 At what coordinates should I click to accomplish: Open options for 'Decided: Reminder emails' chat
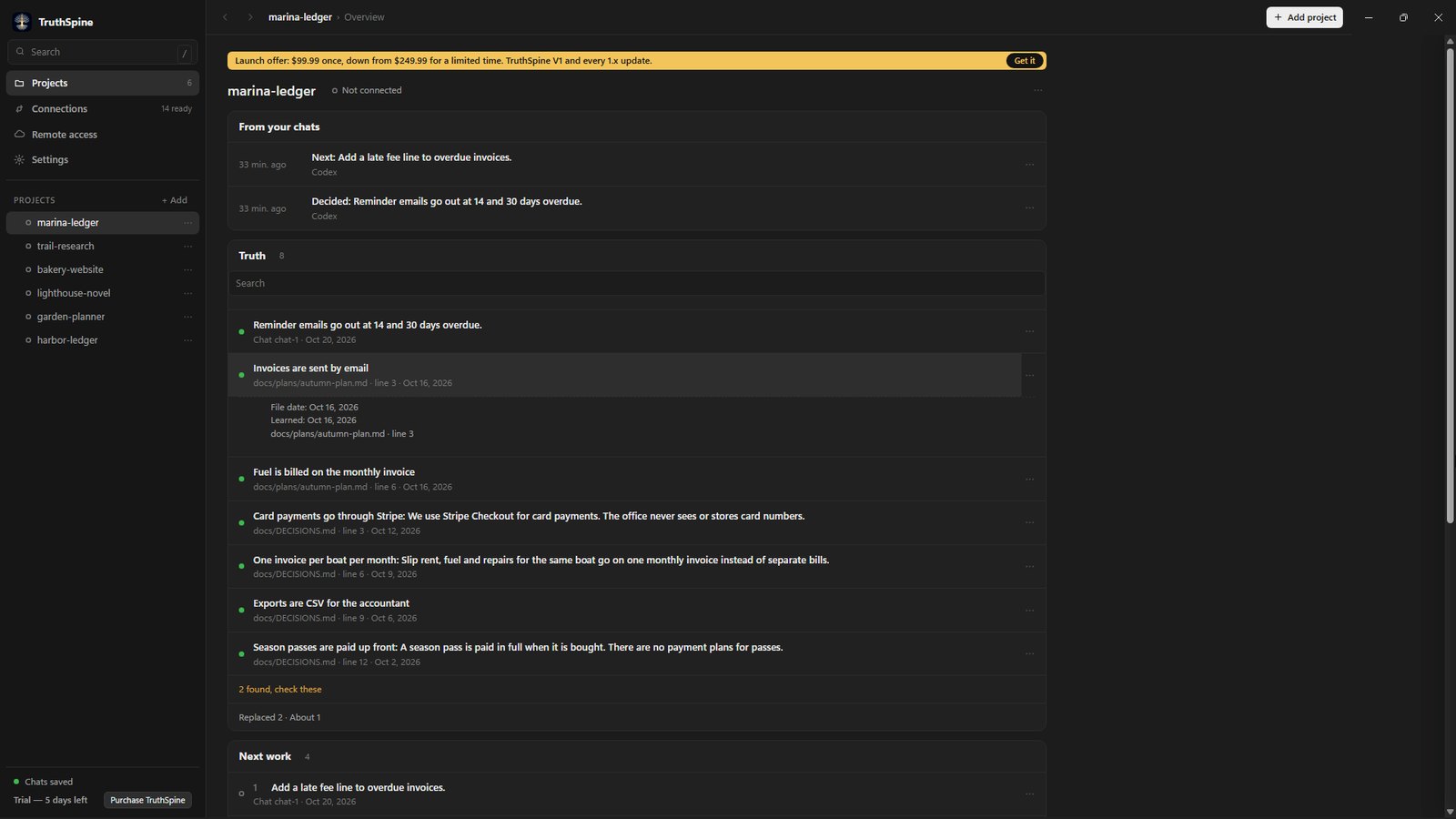point(1029,208)
